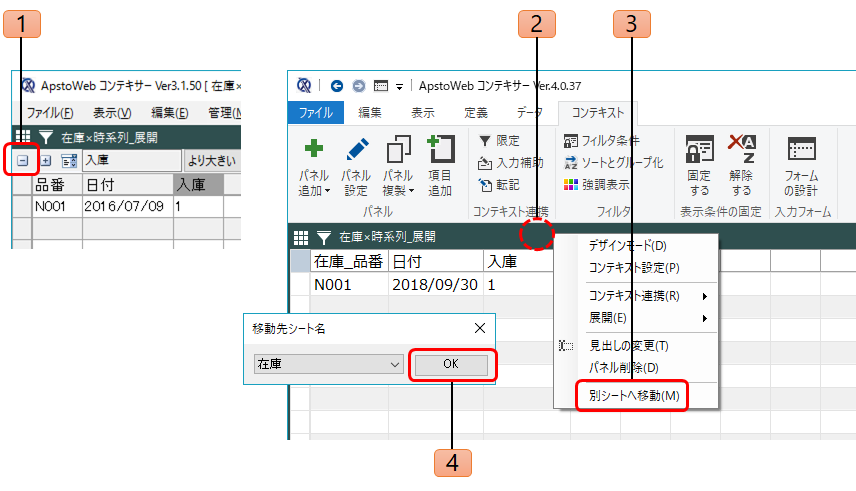Expand コンテキスト連携(R) submenu
The image size is (856, 491).
coord(636,295)
